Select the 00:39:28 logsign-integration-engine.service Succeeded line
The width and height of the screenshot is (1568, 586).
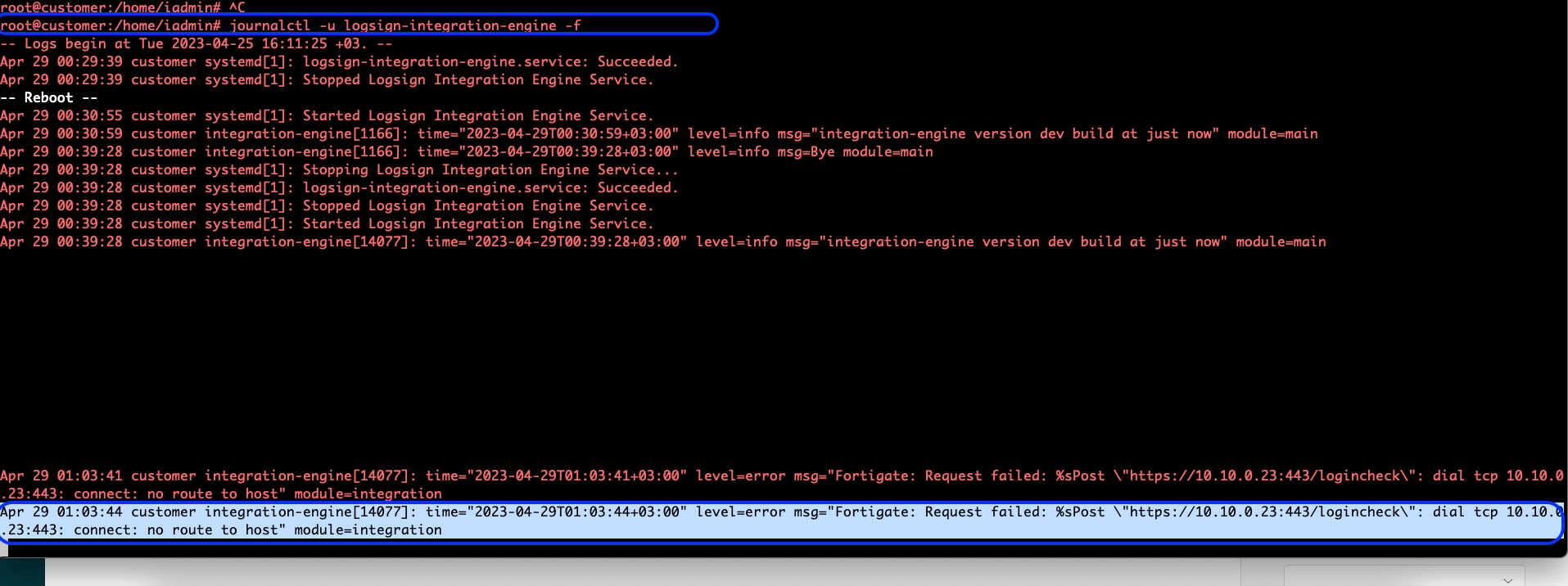coord(339,187)
